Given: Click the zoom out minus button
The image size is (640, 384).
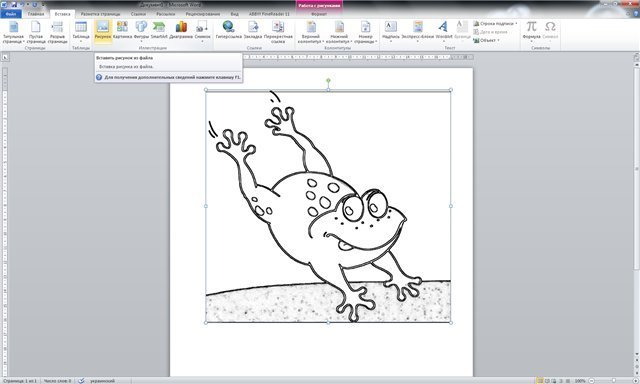Looking at the screenshot, I should pyautogui.click(x=592, y=381).
